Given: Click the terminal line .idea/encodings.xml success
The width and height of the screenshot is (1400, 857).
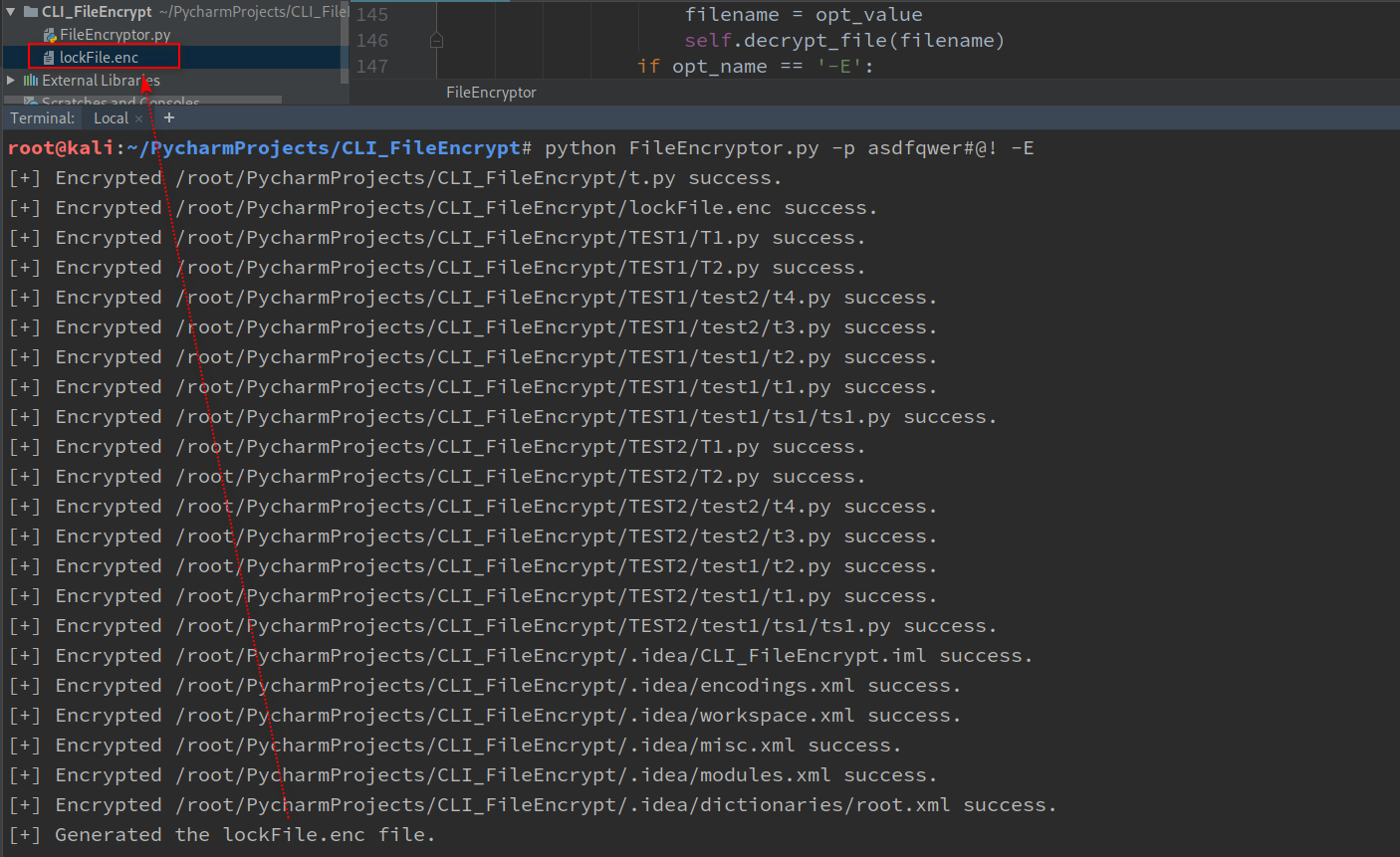Looking at the screenshot, I should tap(485, 686).
